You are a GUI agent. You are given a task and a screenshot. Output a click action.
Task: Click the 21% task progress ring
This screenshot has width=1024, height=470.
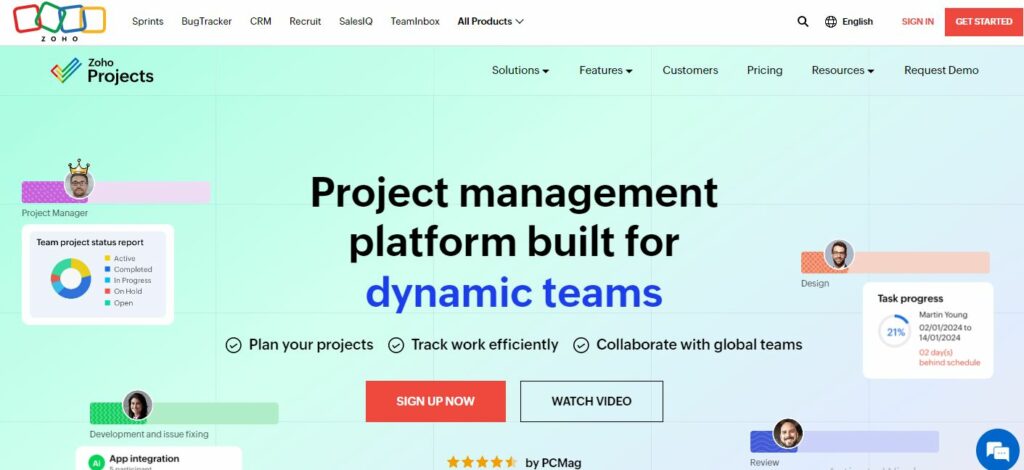pyautogui.click(x=895, y=332)
